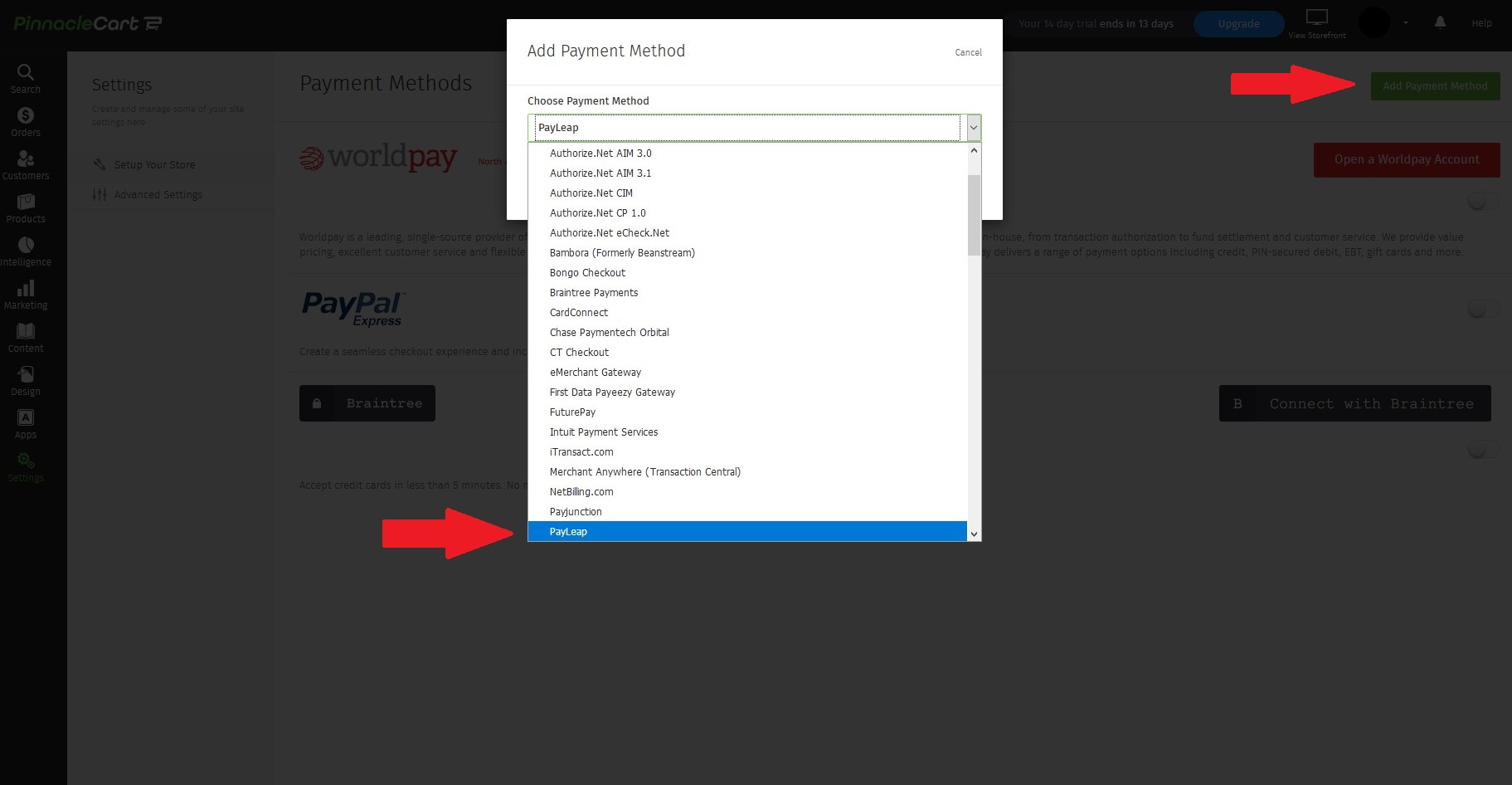
Task: Click the Upgrade button
Action: (x=1238, y=24)
